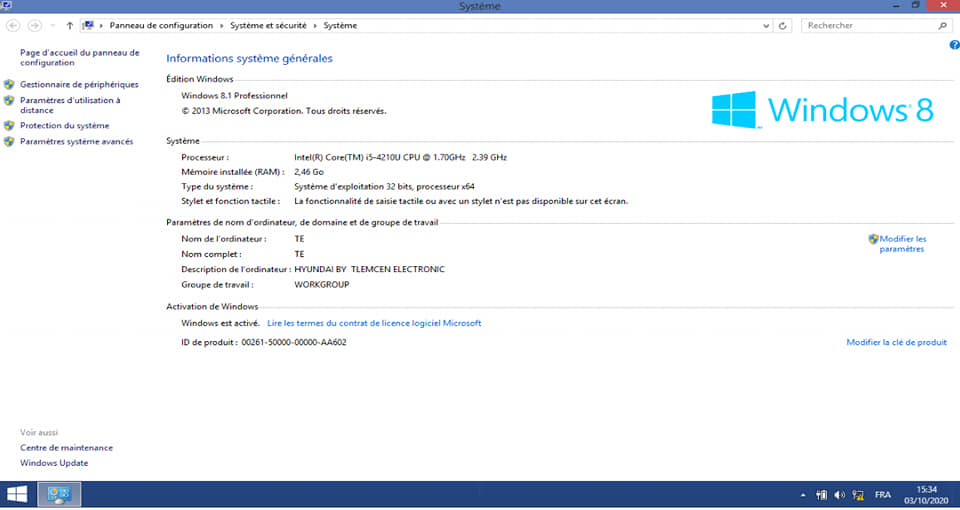This screenshot has width=960, height=510.
Task: Switch input language via FRA indicator
Action: (x=883, y=495)
